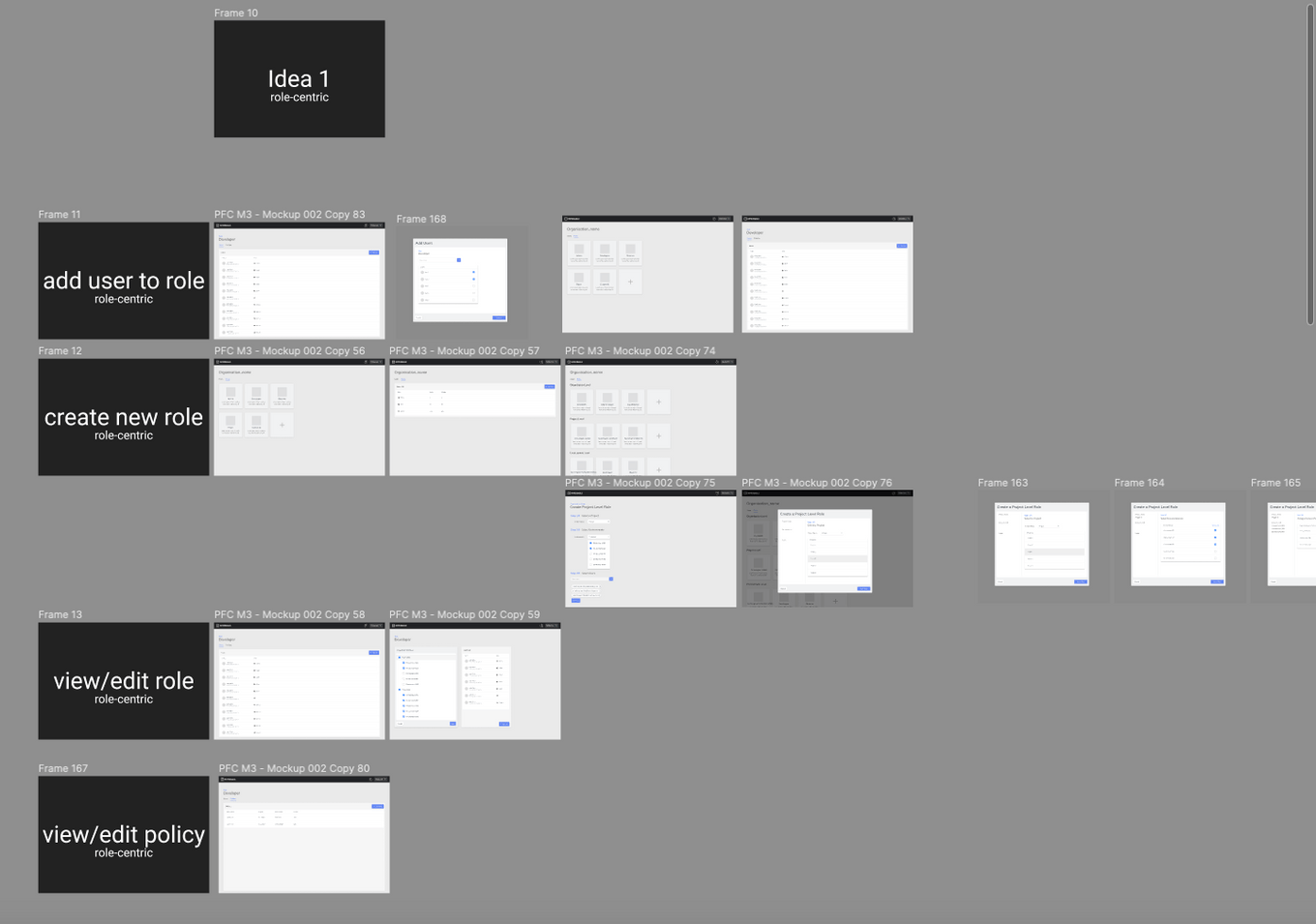Click the "PFC M3 - Mockup 002 Copy 83" label
Image resolution: width=1316 pixels, height=924 pixels.
289,214
